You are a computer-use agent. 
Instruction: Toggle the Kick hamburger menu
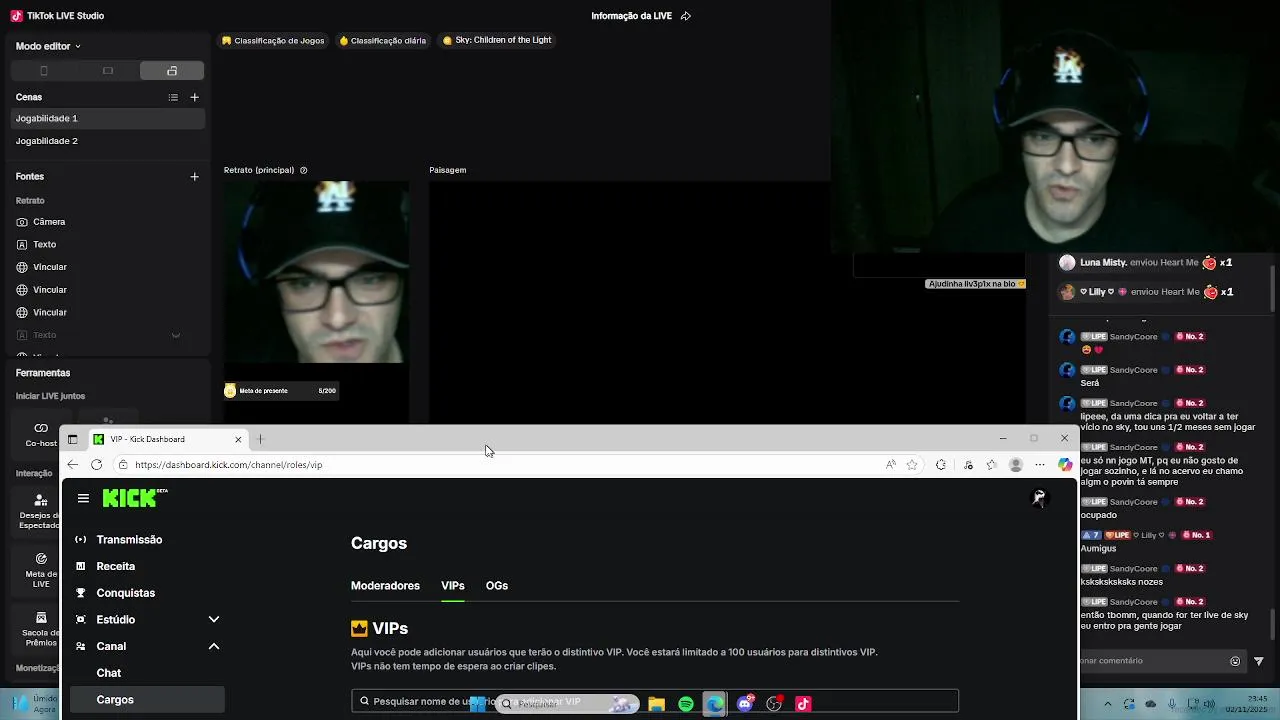[x=83, y=498]
